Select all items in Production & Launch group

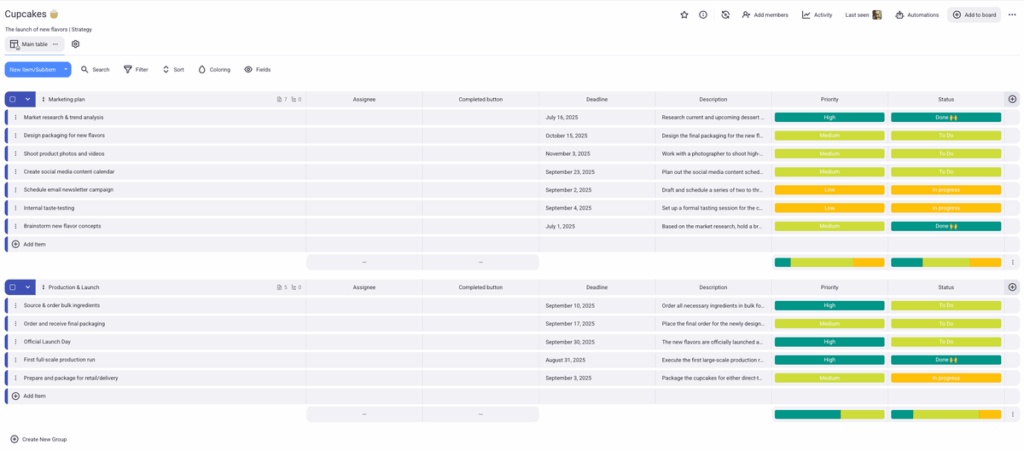point(12,287)
